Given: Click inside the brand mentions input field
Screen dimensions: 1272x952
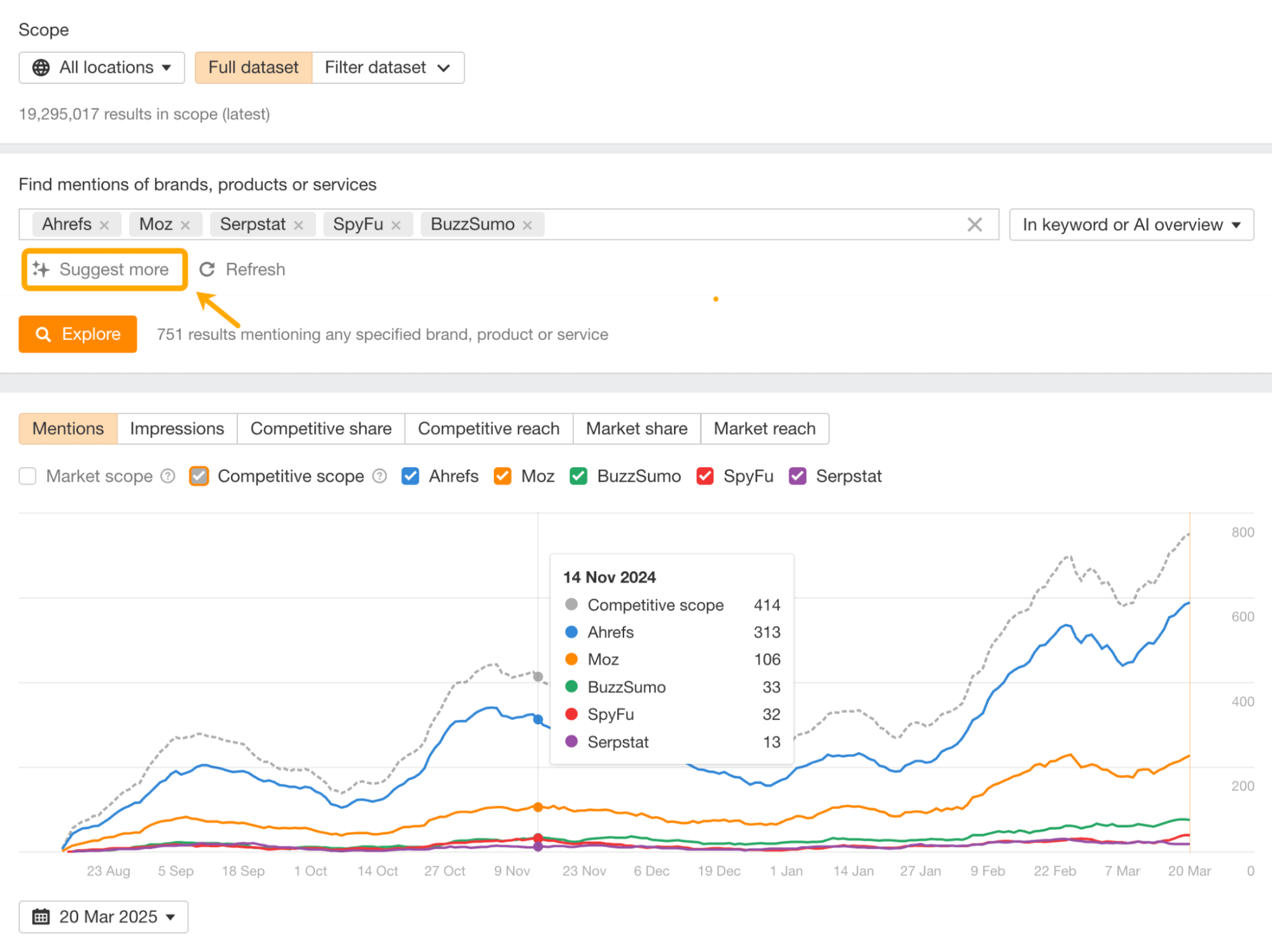Looking at the screenshot, I should click(x=751, y=225).
